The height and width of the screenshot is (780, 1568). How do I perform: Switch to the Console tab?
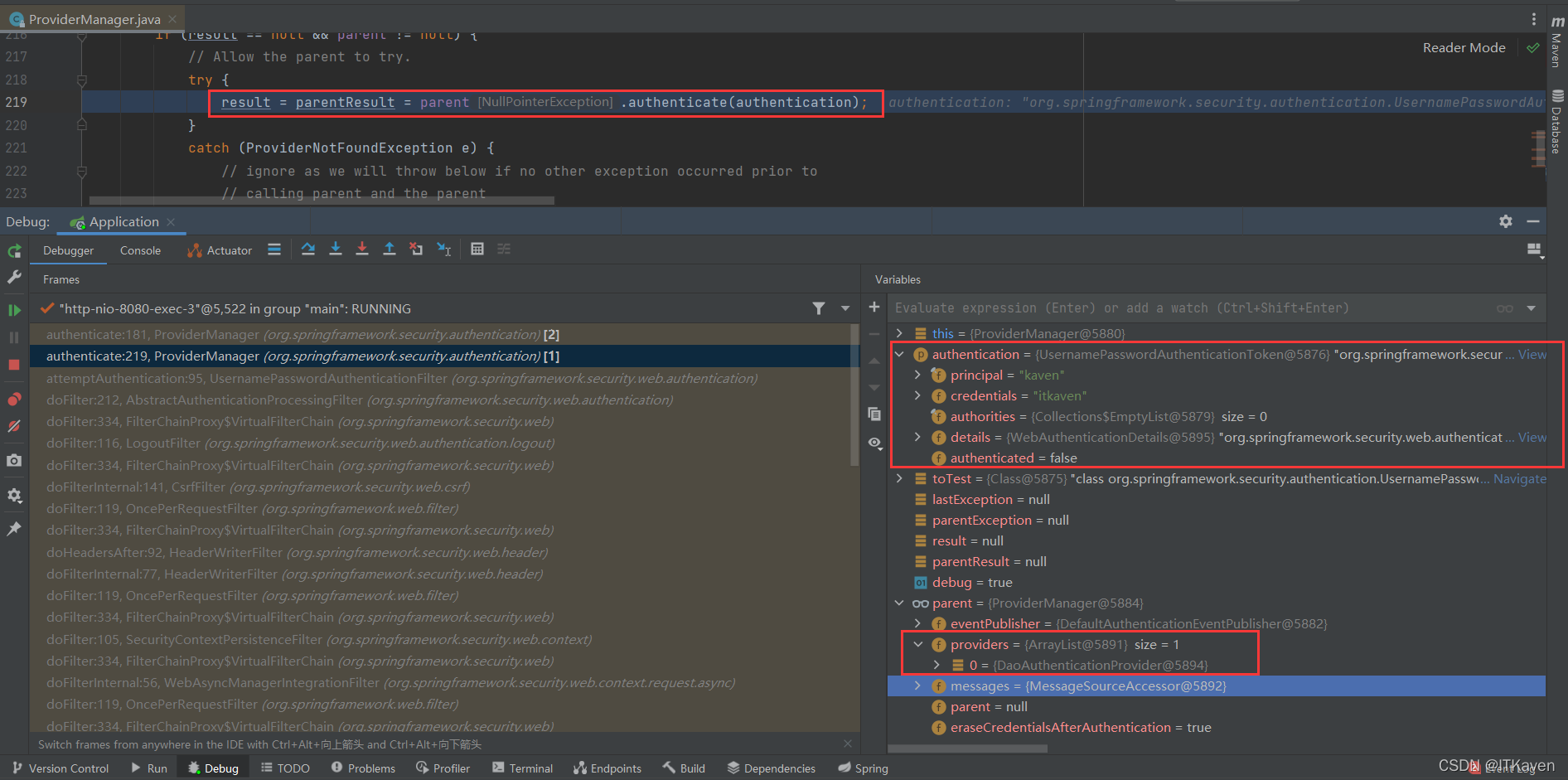140,250
